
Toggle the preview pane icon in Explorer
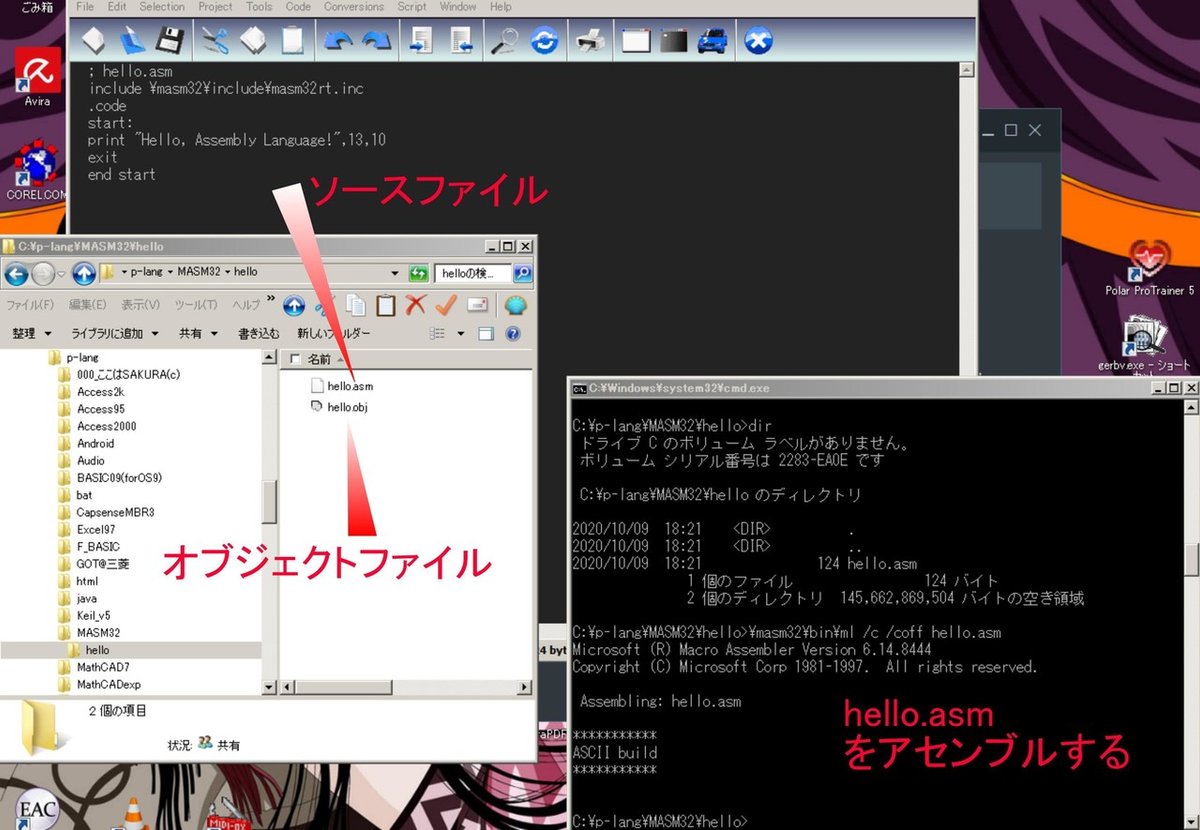pyautogui.click(x=486, y=333)
